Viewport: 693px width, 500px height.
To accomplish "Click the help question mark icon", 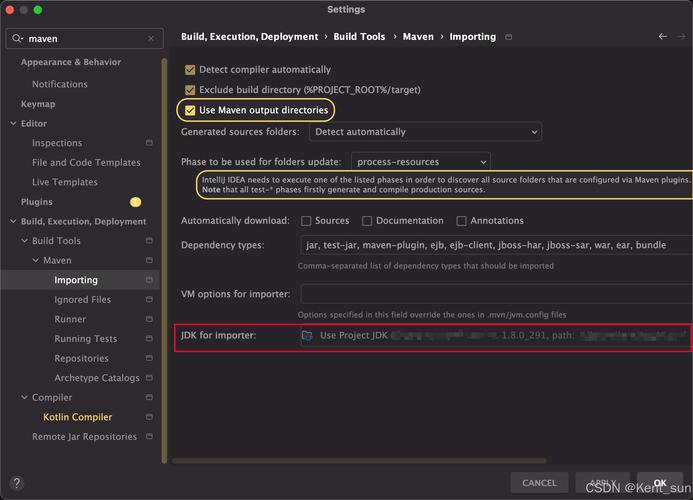I will pos(16,483).
